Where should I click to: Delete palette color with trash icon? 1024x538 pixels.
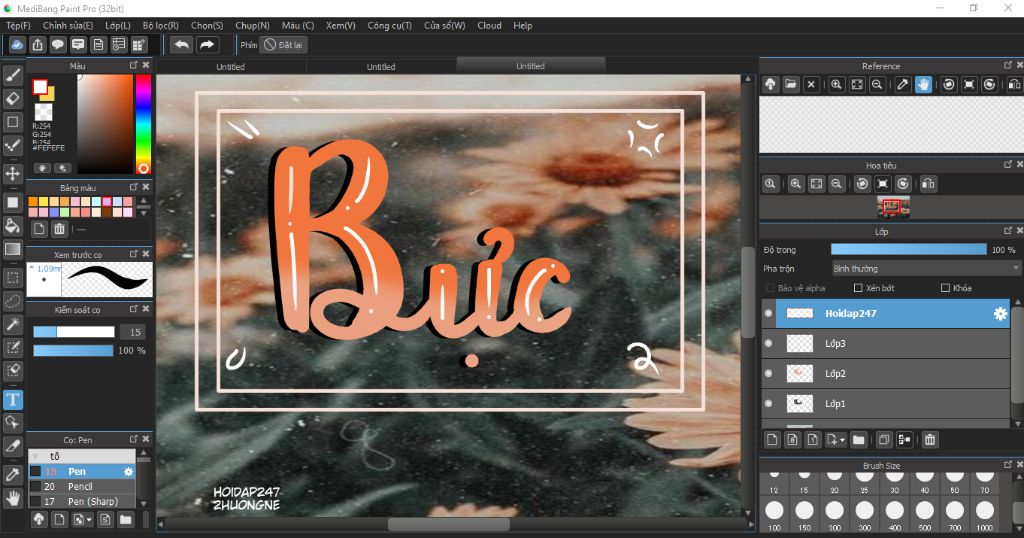coord(59,229)
